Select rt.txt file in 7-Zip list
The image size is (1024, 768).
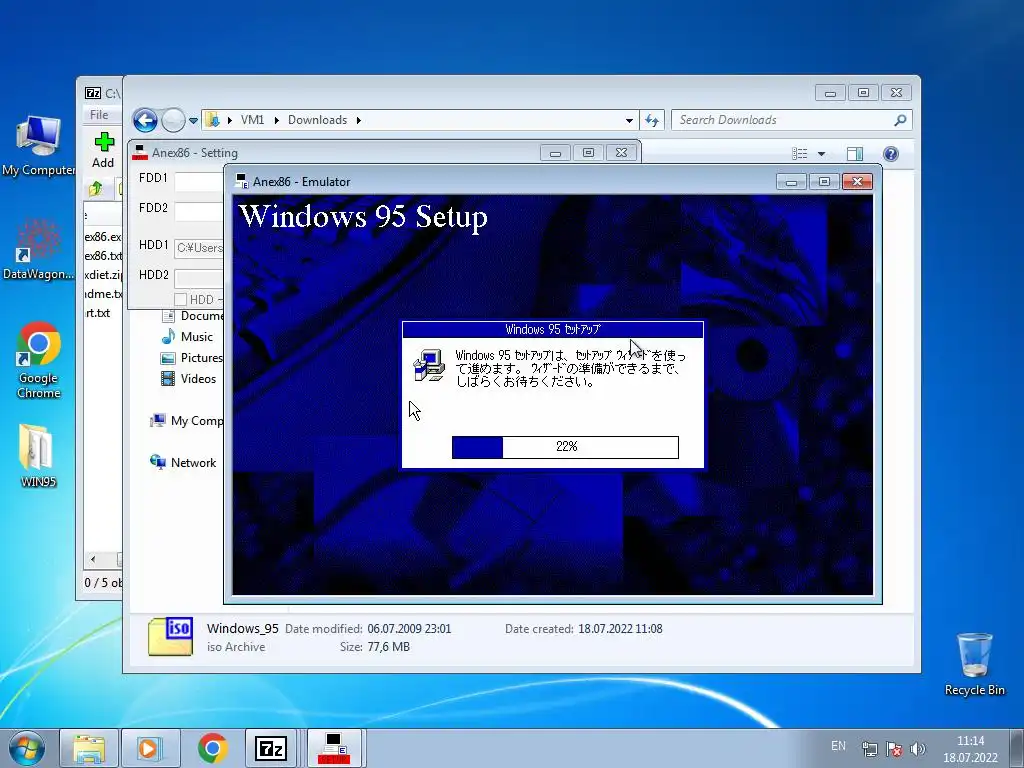click(98, 313)
